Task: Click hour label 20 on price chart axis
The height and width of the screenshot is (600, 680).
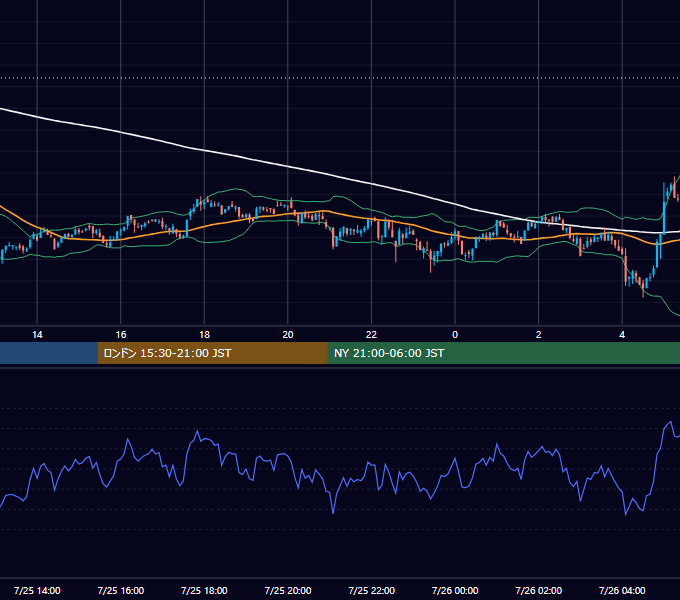Action: point(288,335)
